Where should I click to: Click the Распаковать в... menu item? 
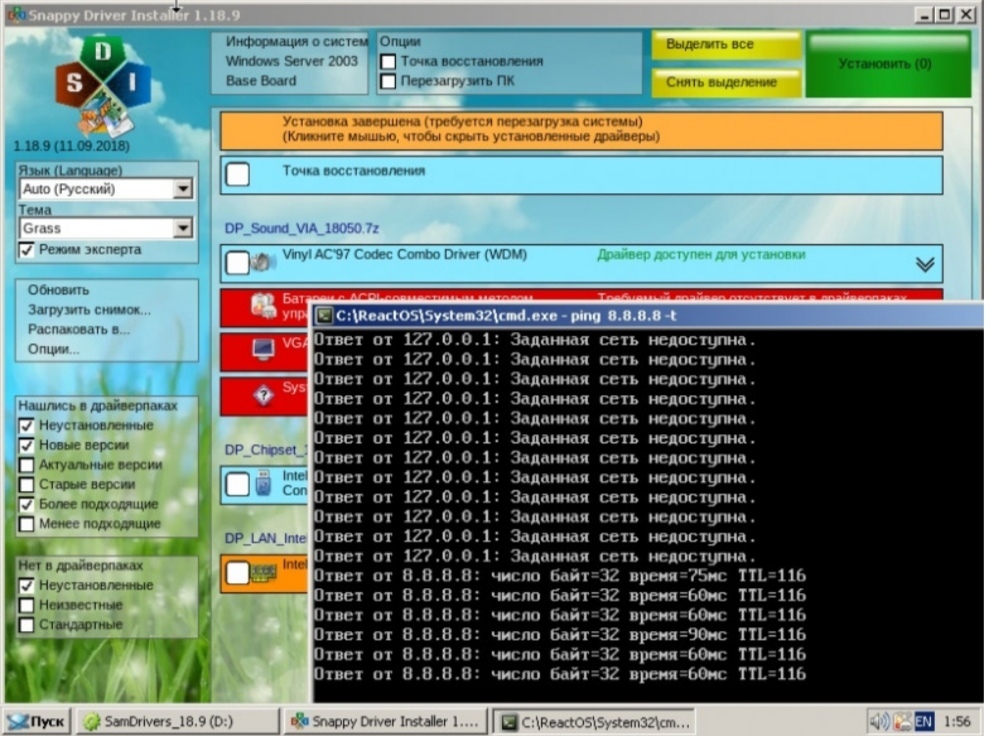pyautogui.click(x=78, y=329)
